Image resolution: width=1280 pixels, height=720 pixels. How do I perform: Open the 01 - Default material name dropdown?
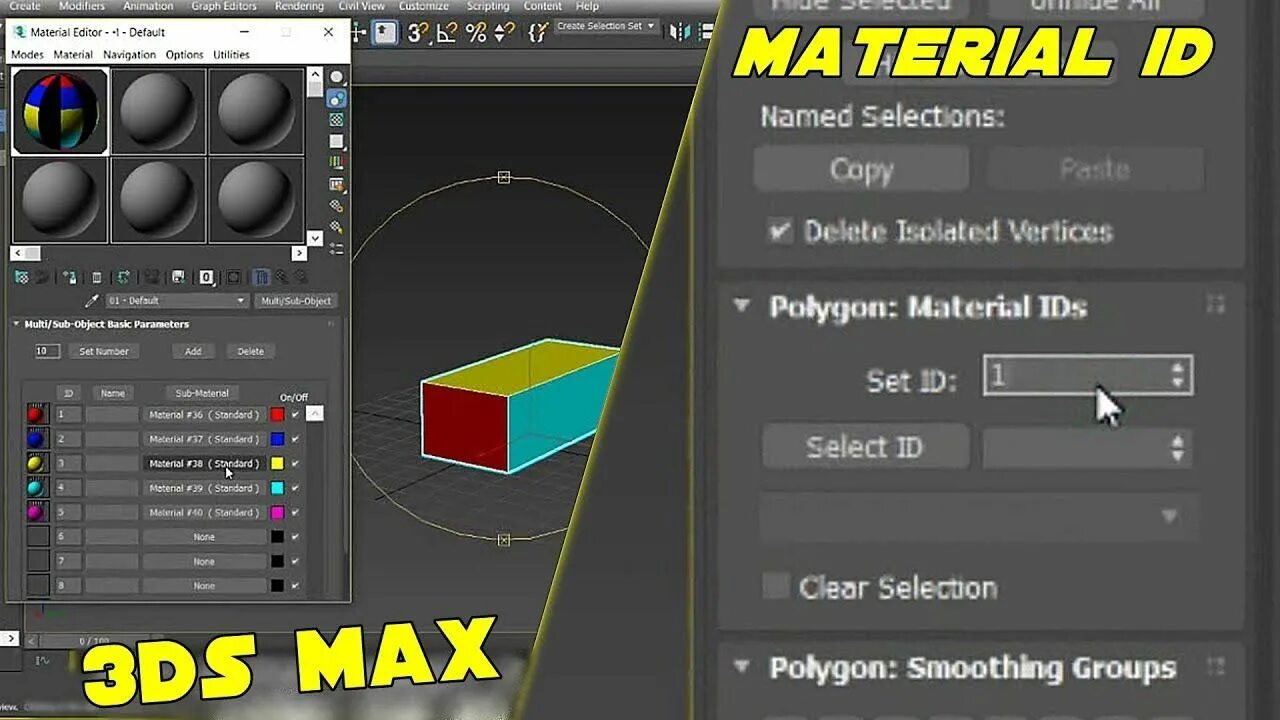[x=240, y=300]
